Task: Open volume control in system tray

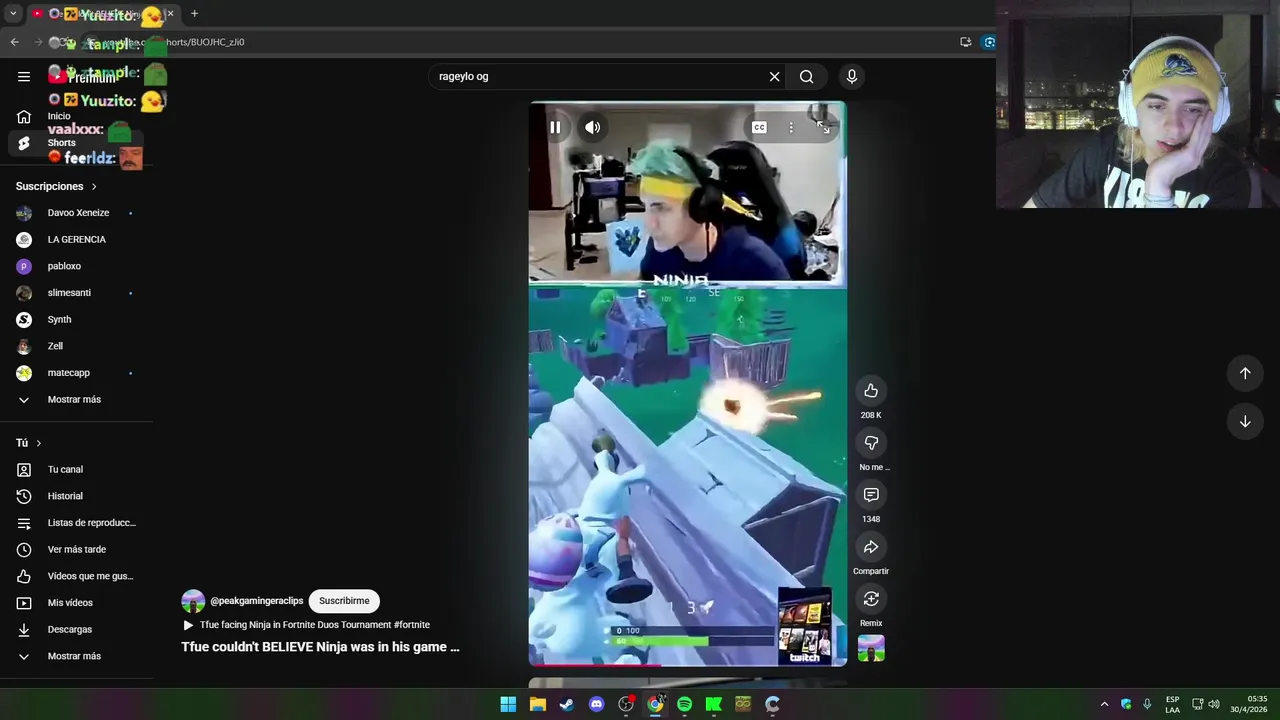Action: pyautogui.click(x=1214, y=704)
